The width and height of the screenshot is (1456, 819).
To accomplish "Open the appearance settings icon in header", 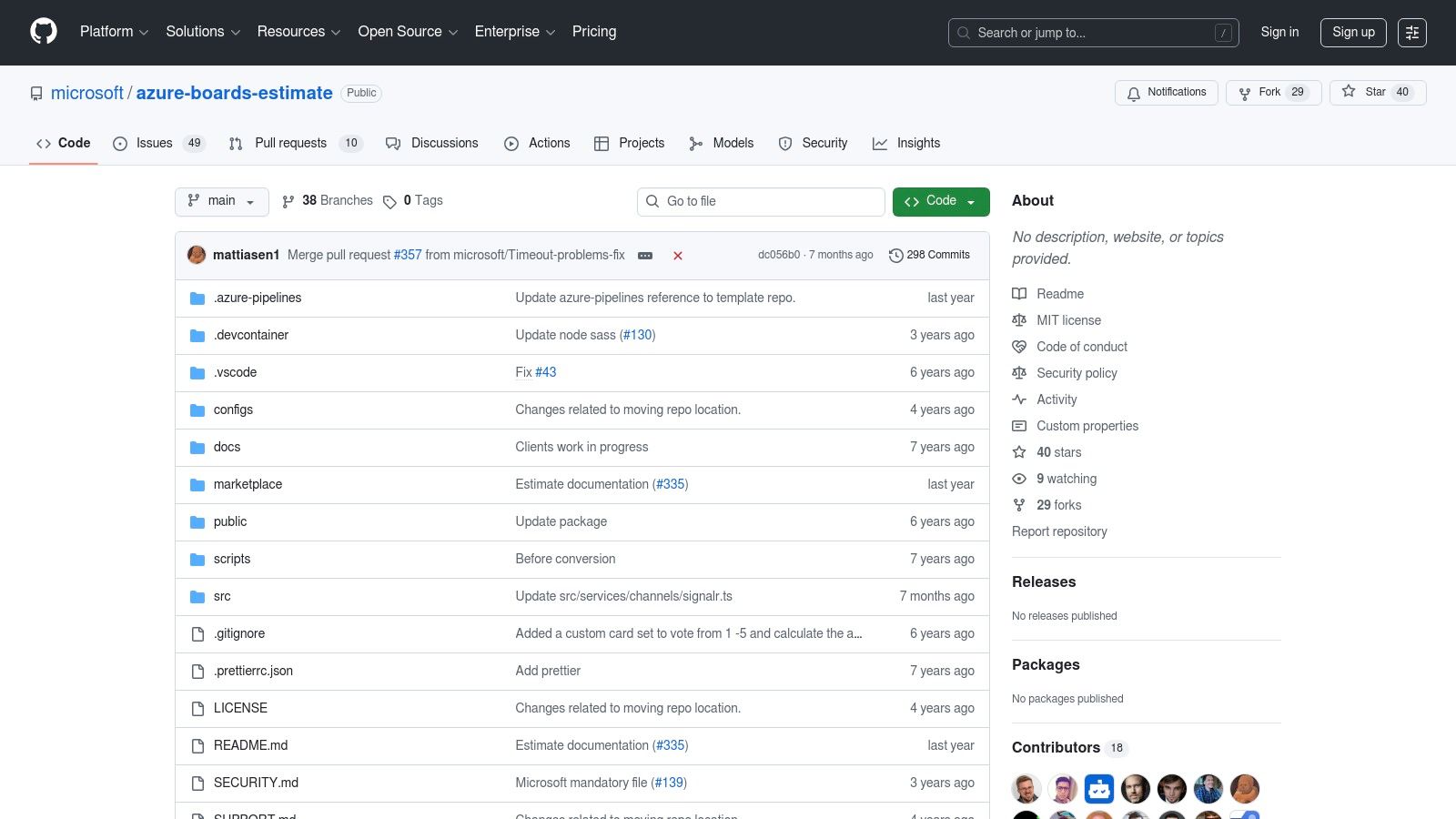I will pos(1411,33).
